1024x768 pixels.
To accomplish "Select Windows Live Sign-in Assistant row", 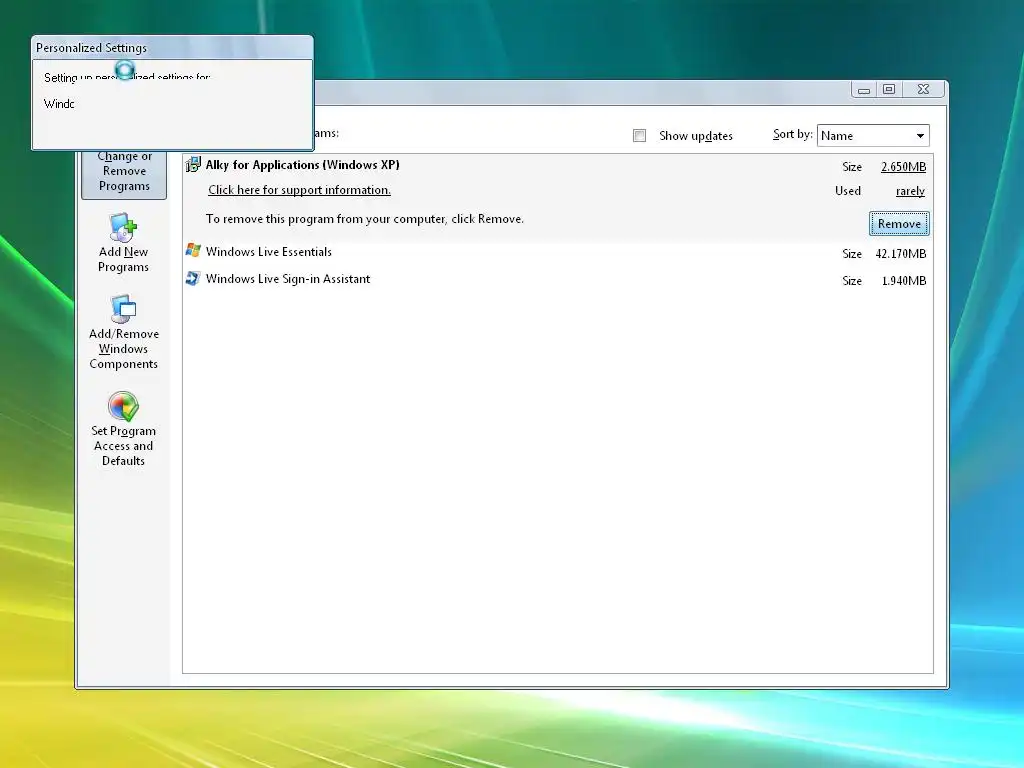I will (x=558, y=280).
